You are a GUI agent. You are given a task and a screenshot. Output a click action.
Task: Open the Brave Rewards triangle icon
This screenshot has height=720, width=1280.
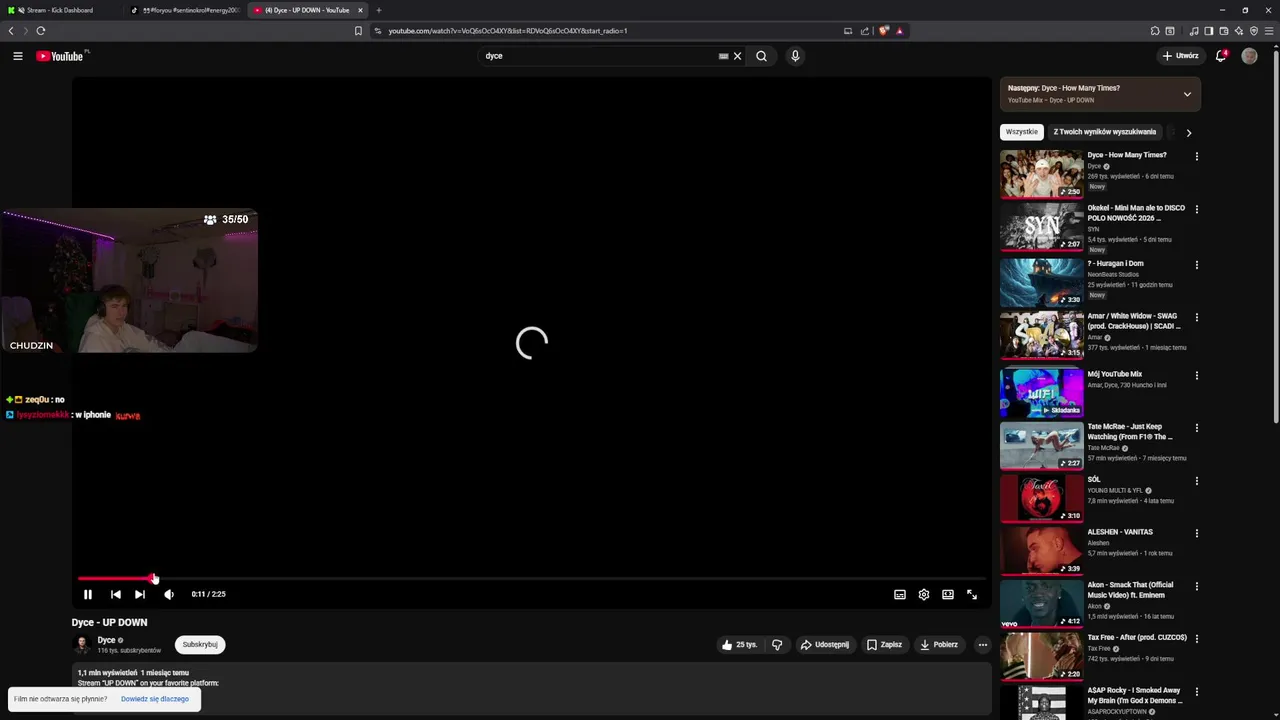(899, 31)
